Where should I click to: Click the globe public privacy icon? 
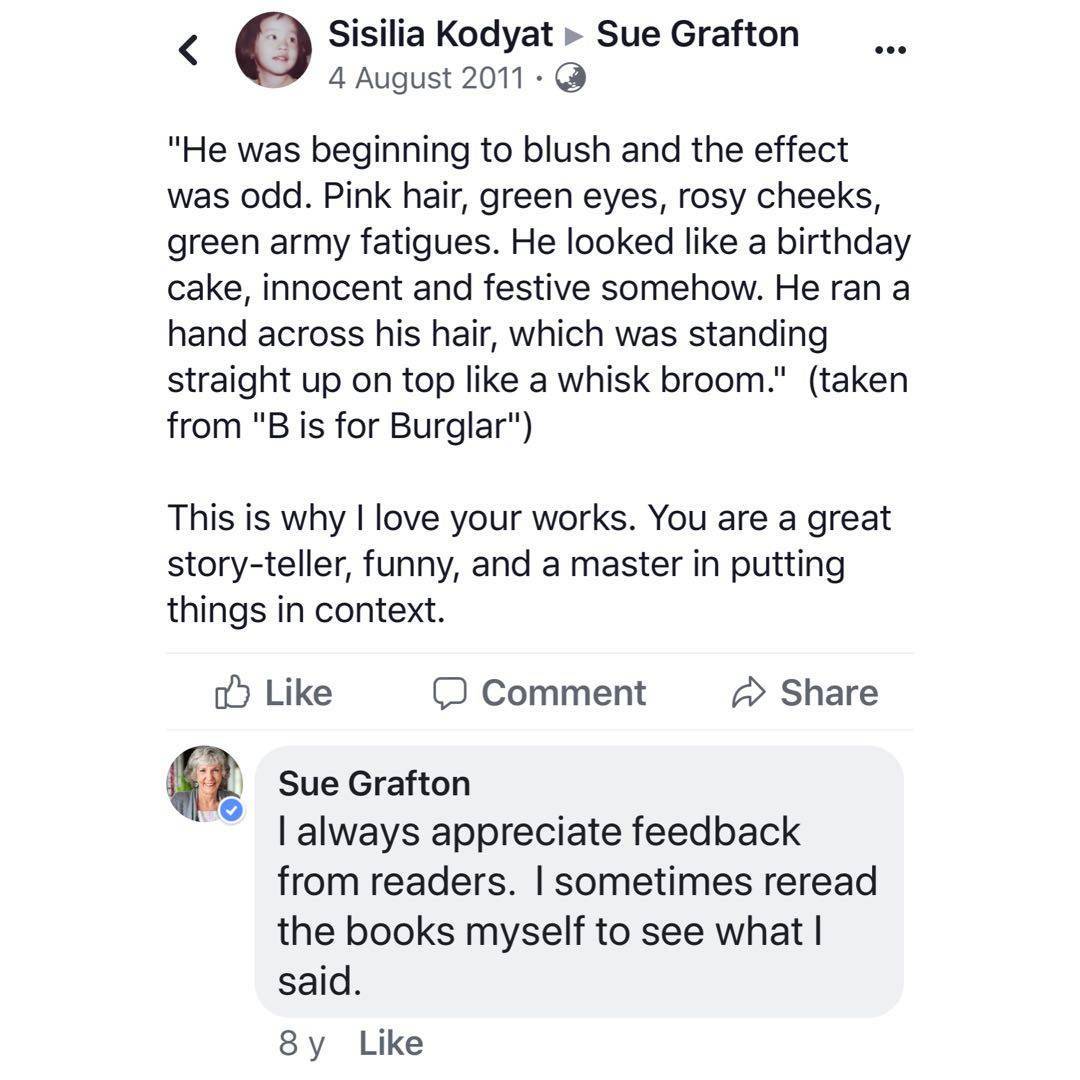(x=570, y=78)
